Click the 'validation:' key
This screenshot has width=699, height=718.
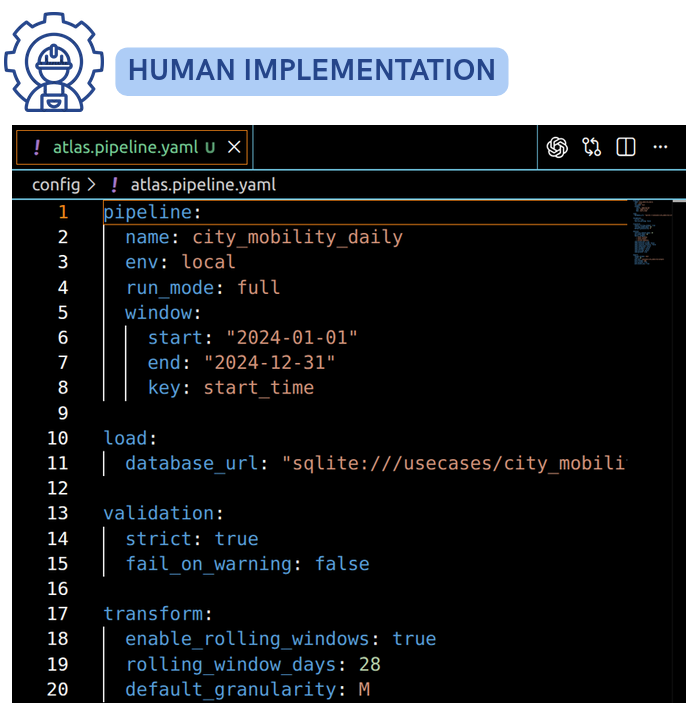pyautogui.click(x=163, y=513)
